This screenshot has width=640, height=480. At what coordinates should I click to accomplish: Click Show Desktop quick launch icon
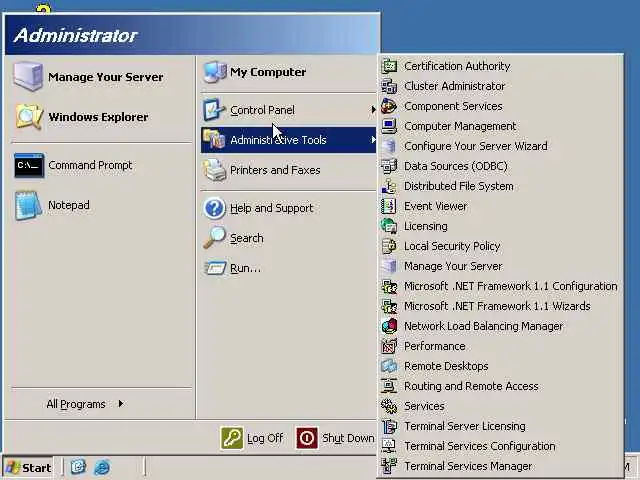[78, 467]
